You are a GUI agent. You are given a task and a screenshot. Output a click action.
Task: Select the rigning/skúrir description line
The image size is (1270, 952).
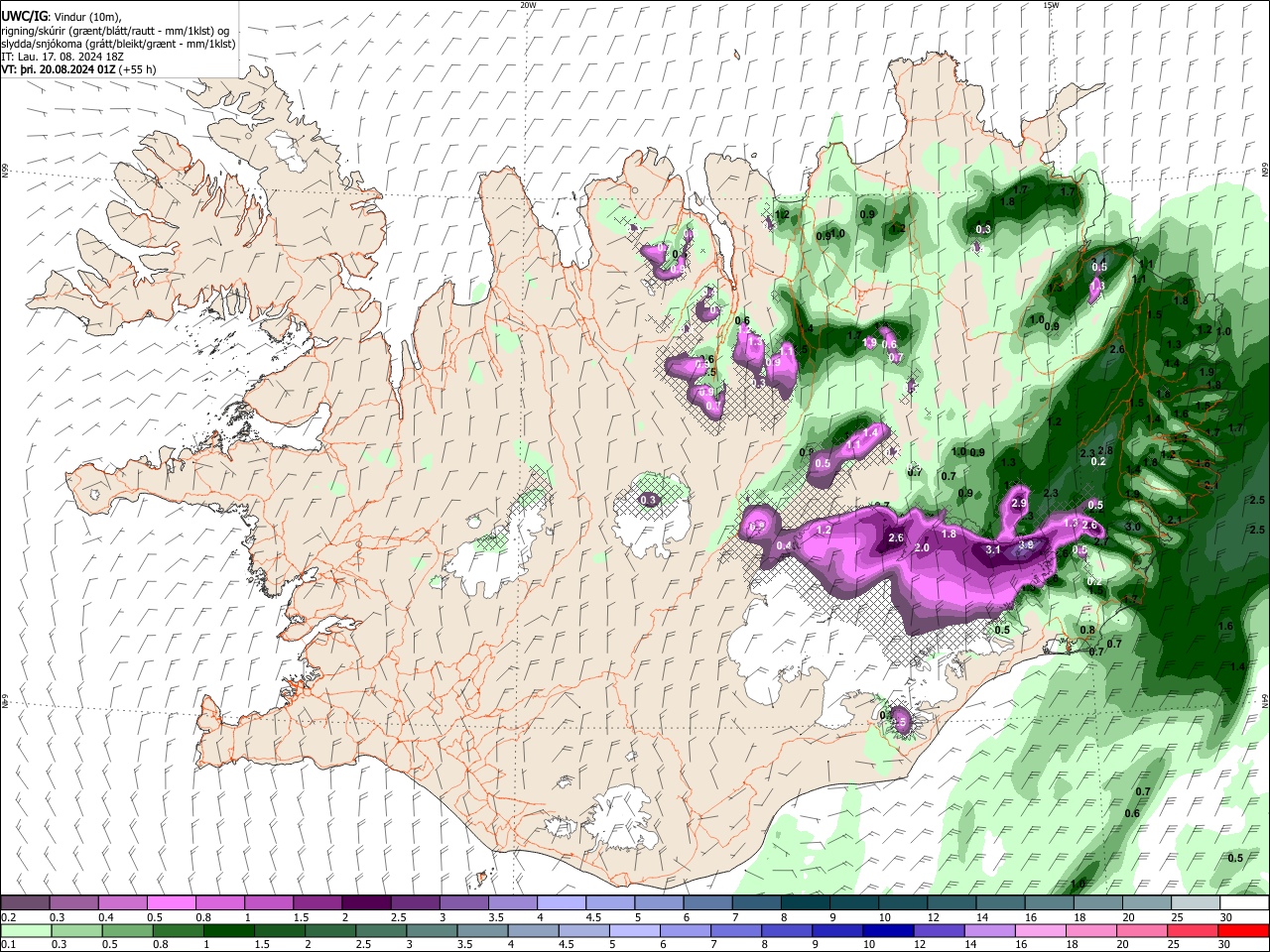click(114, 31)
